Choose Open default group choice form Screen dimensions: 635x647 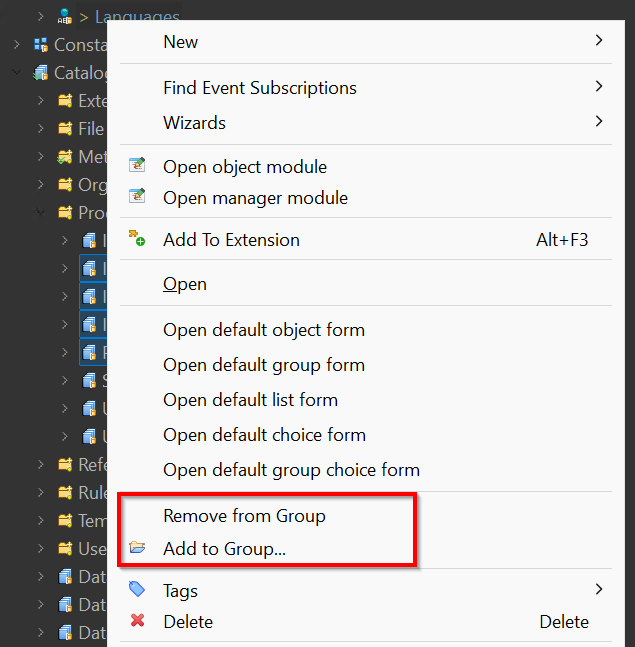click(366, 470)
